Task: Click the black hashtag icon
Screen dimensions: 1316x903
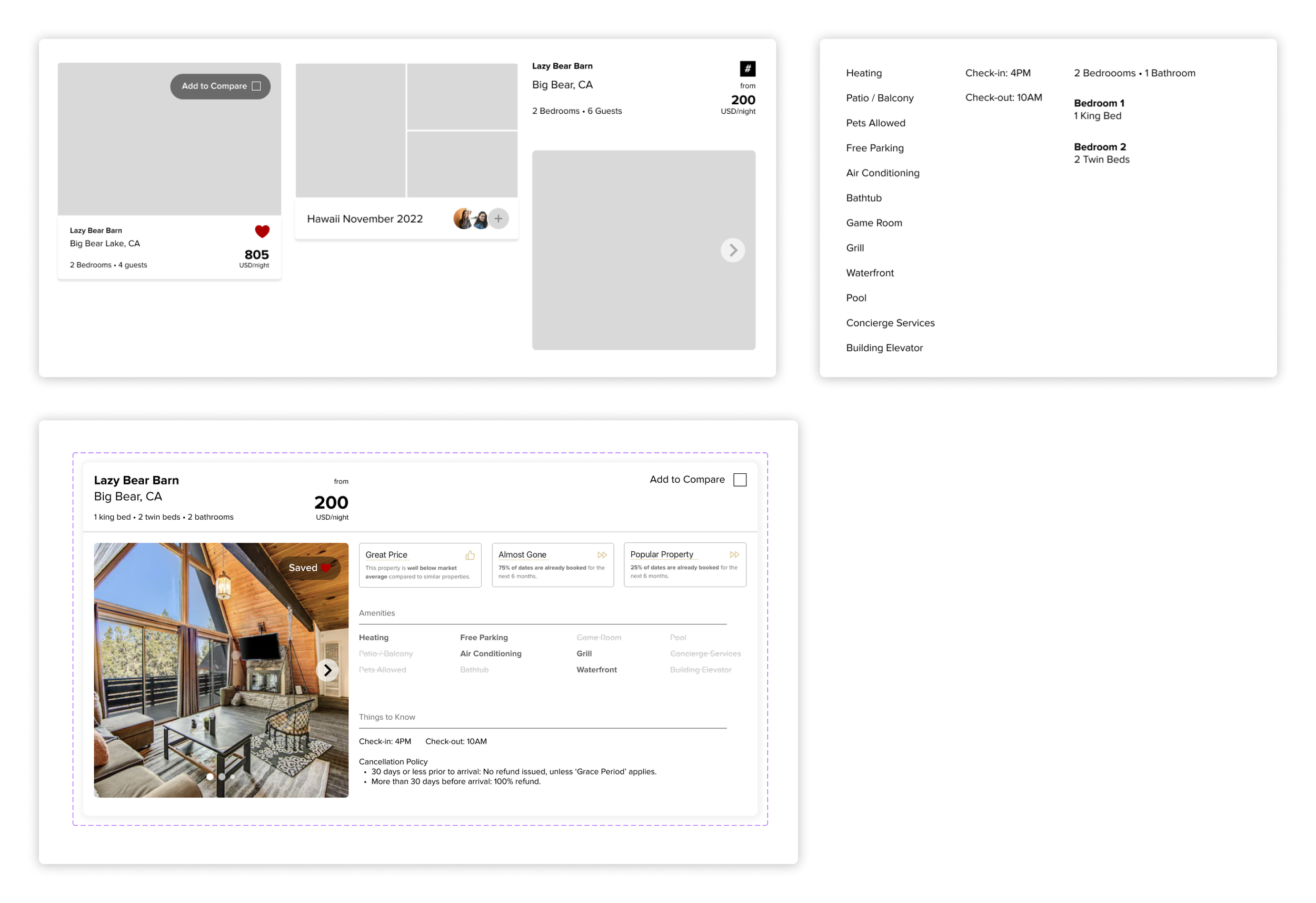Action: click(747, 68)
